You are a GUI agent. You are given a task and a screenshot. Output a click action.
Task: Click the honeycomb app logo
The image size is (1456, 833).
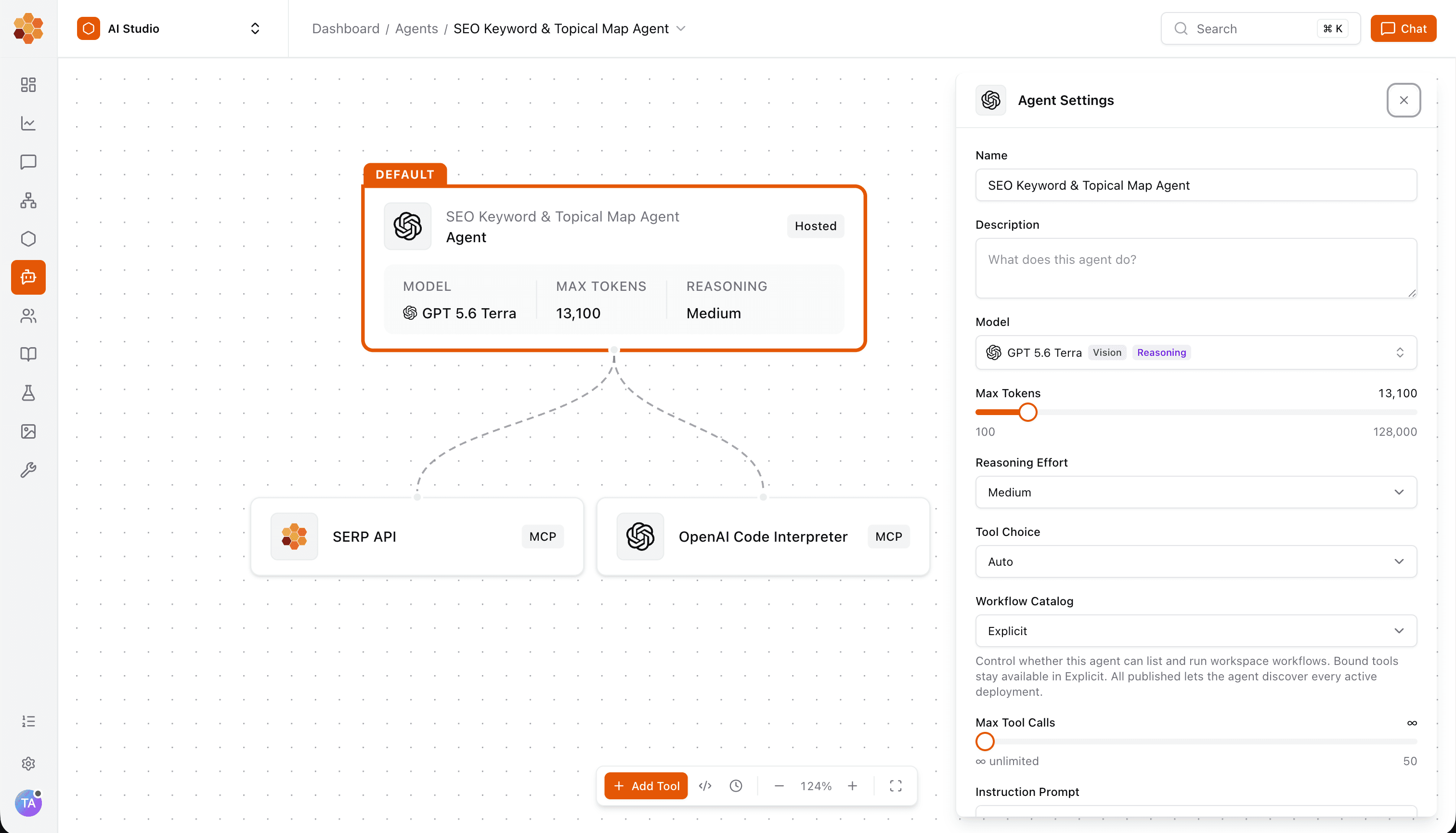coord(28,28)
